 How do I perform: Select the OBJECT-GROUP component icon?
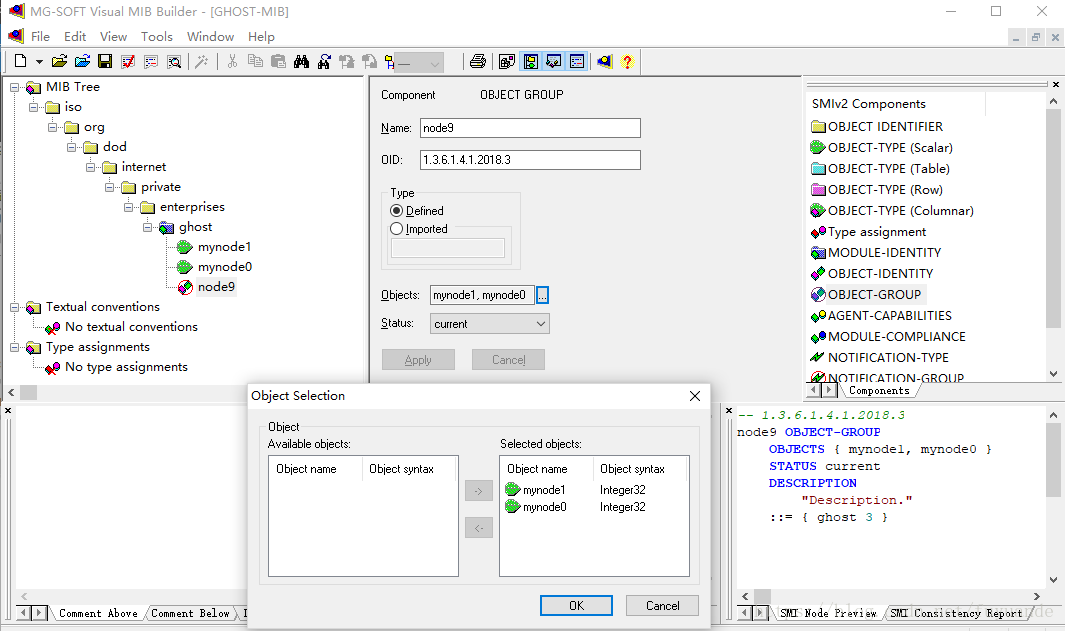(x=818, y=295)
